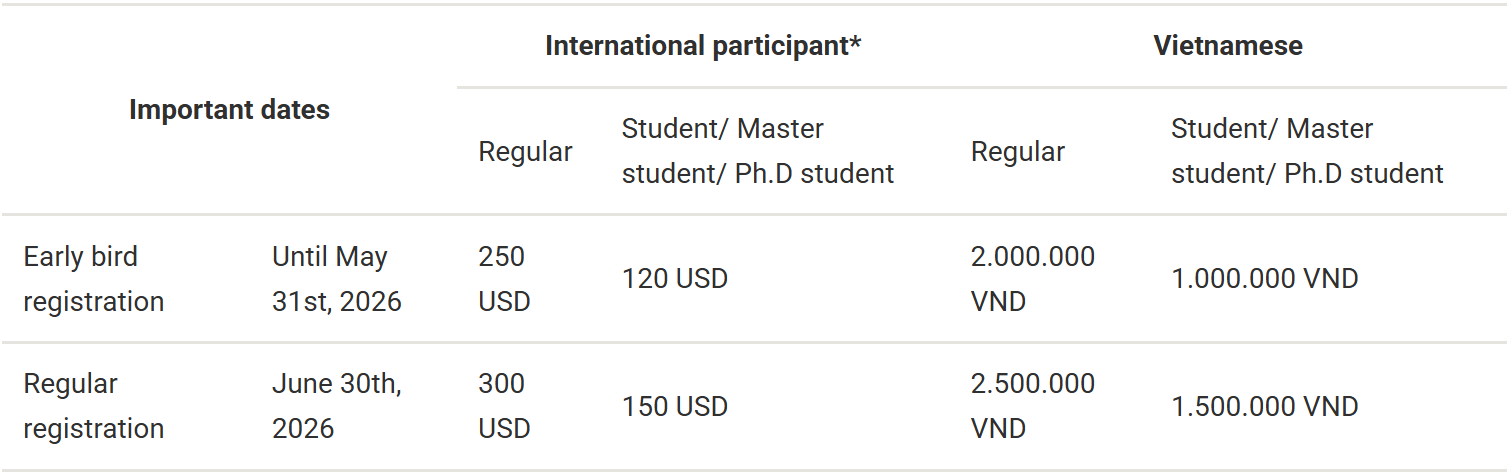Click the asterisk after International participant
The height and width of the screenshot is (473, 1509).
(x=856, y=46)
